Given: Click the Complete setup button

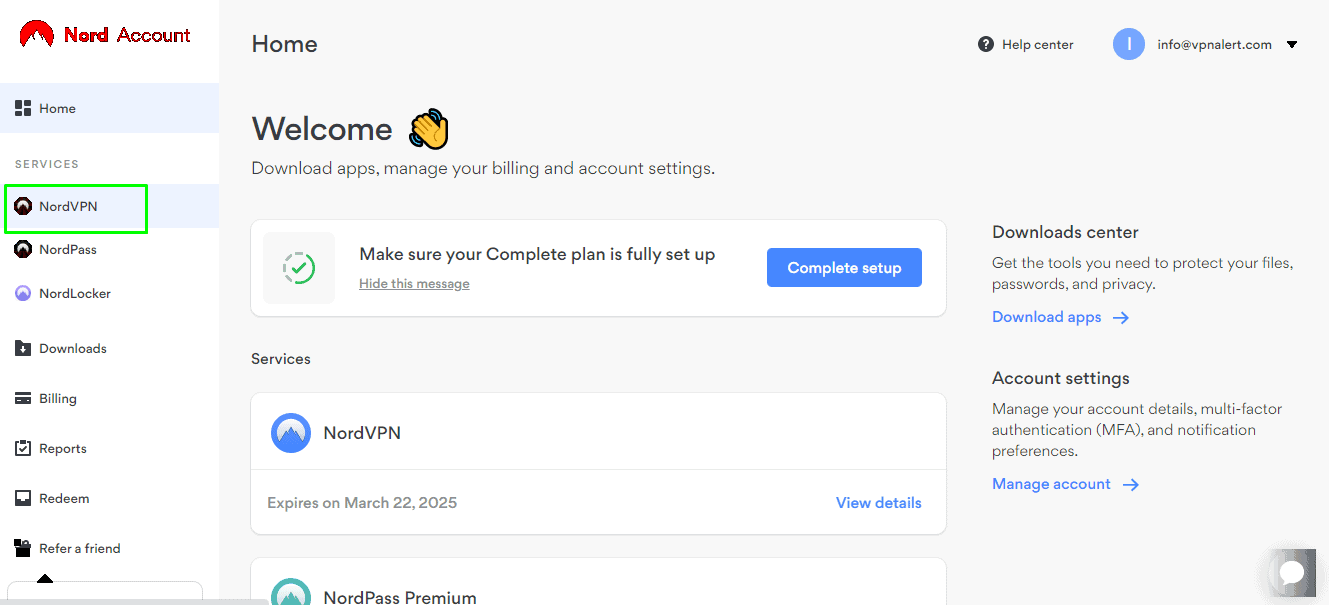Looking at the screenshot, I should tap(844, 268).
